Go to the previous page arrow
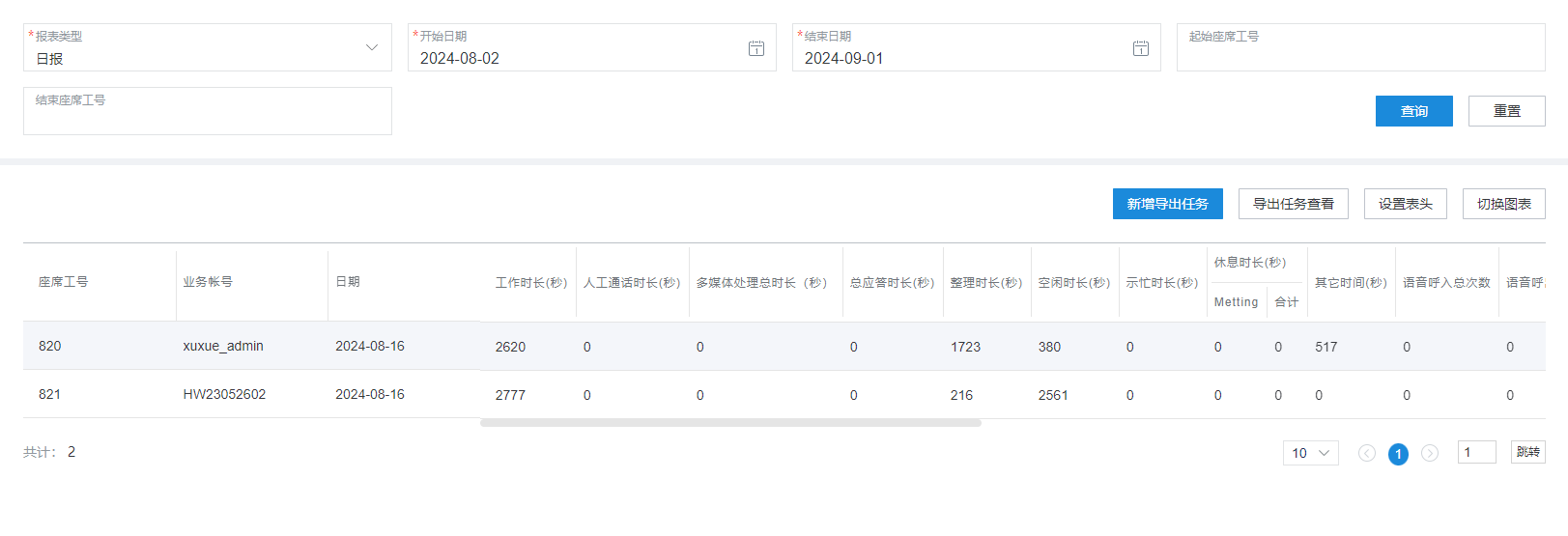1568x536 pixels. tap(1367, 453)
